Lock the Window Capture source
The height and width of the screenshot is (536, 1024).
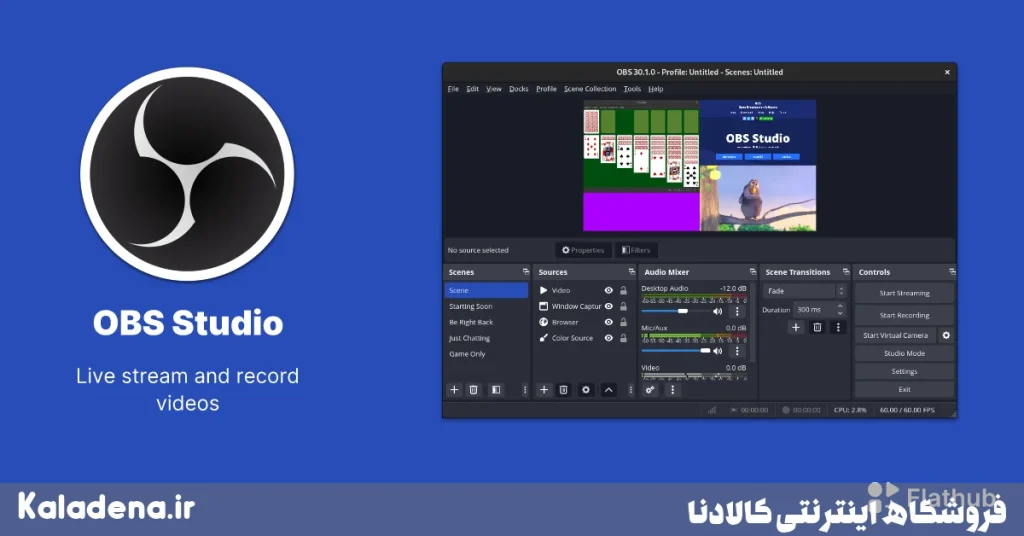624,306
